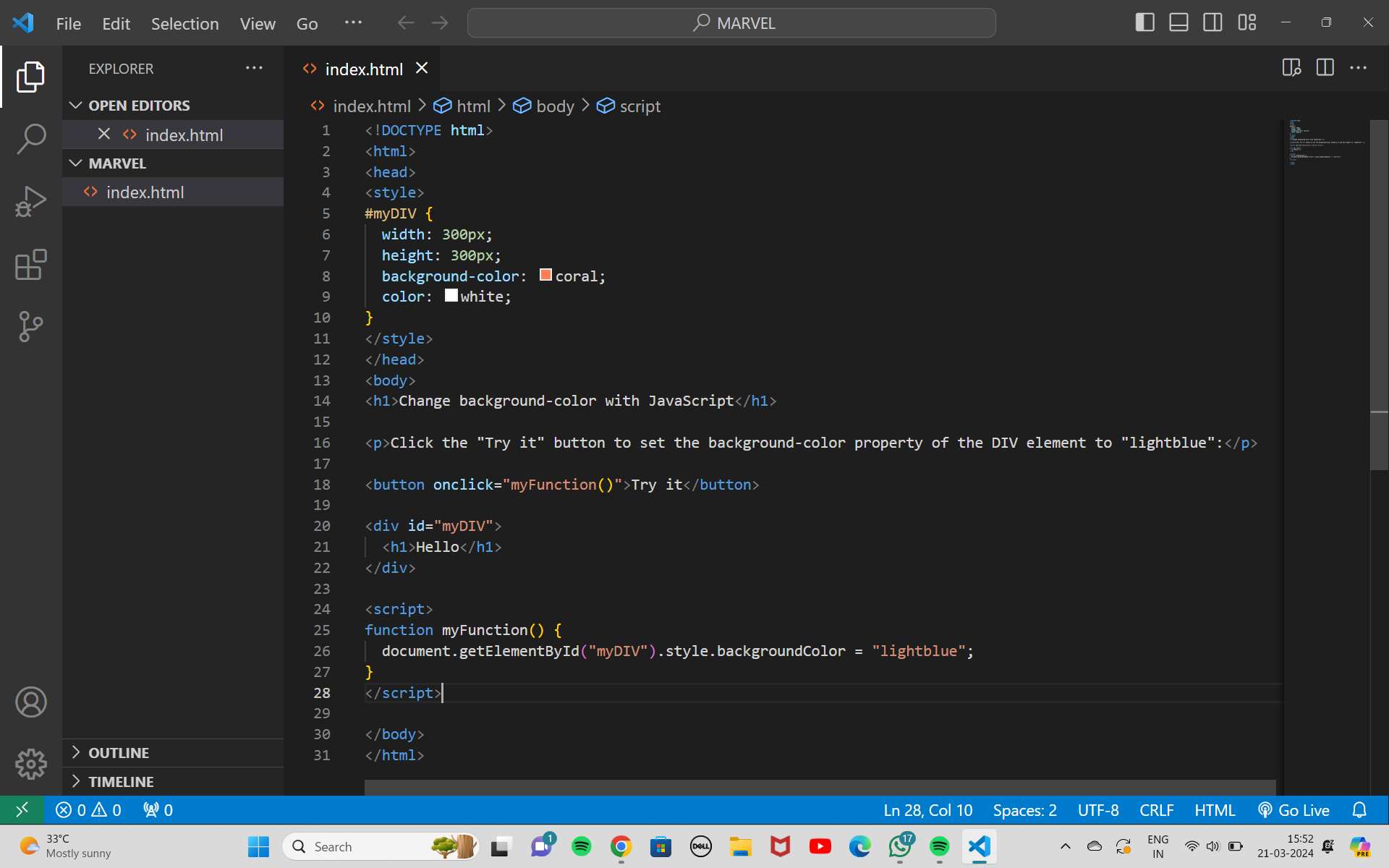
Task: Close index.html in Open Editors list
Action: tap(104, 134)
